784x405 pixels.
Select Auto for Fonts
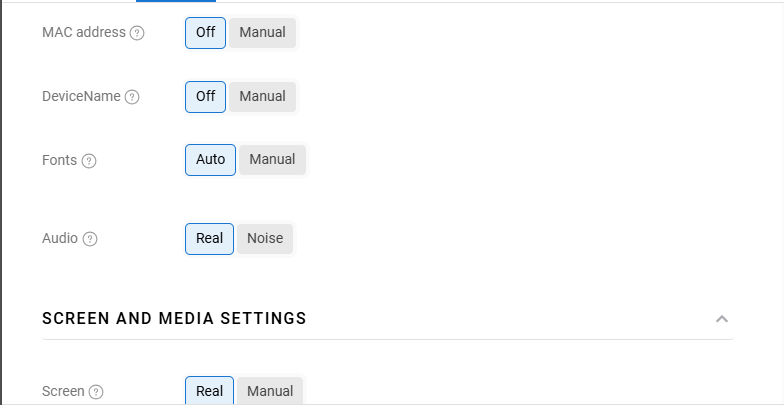click(x=210, y=160)
